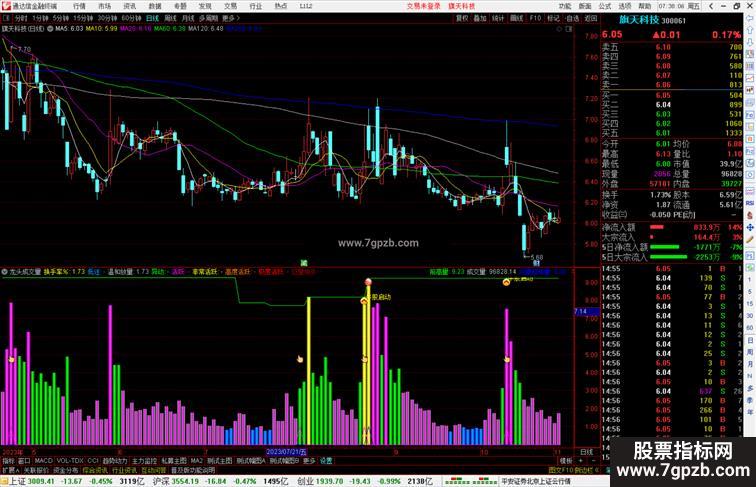Open F10 company info
756x487 pixels.
535,18
